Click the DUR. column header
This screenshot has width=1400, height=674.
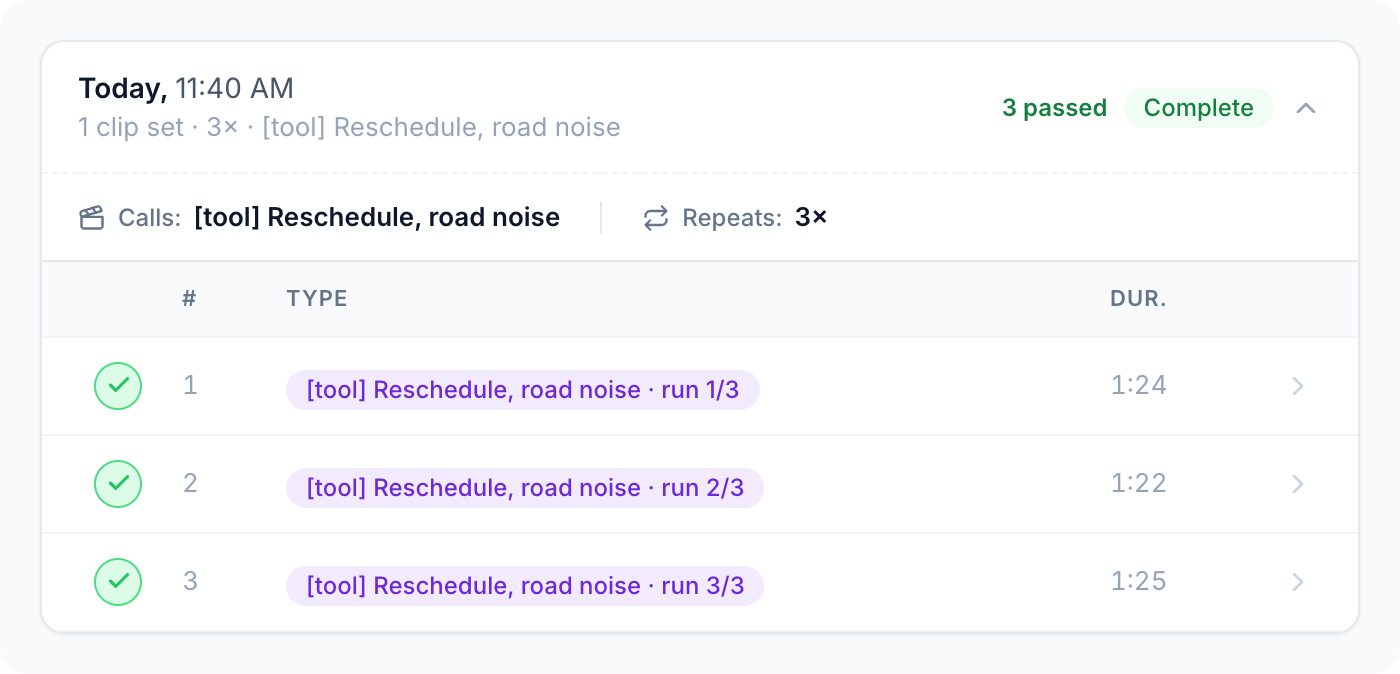pos(1138,299)
